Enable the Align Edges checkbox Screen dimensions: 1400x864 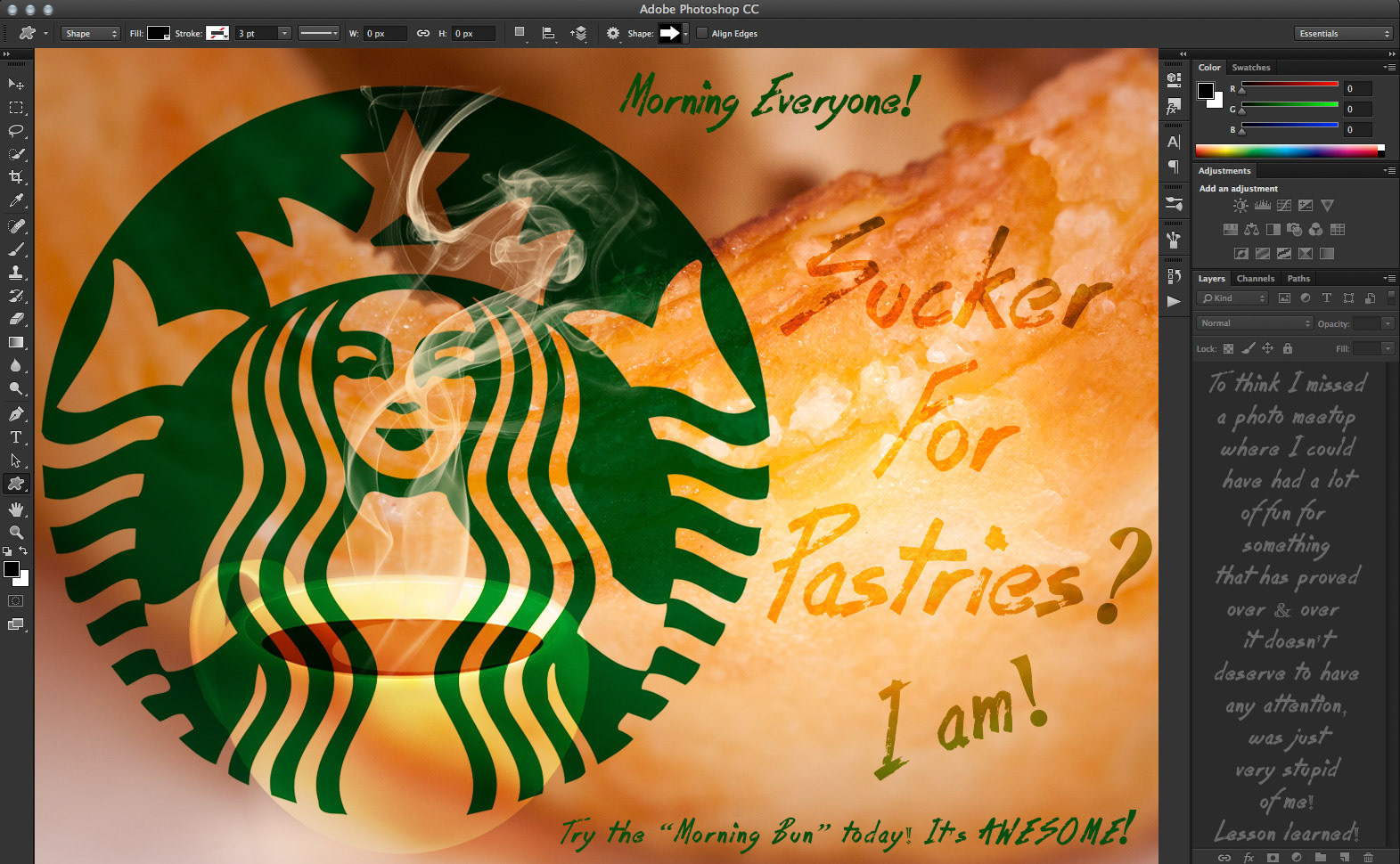pyautogui.click(x=702, y=34)
